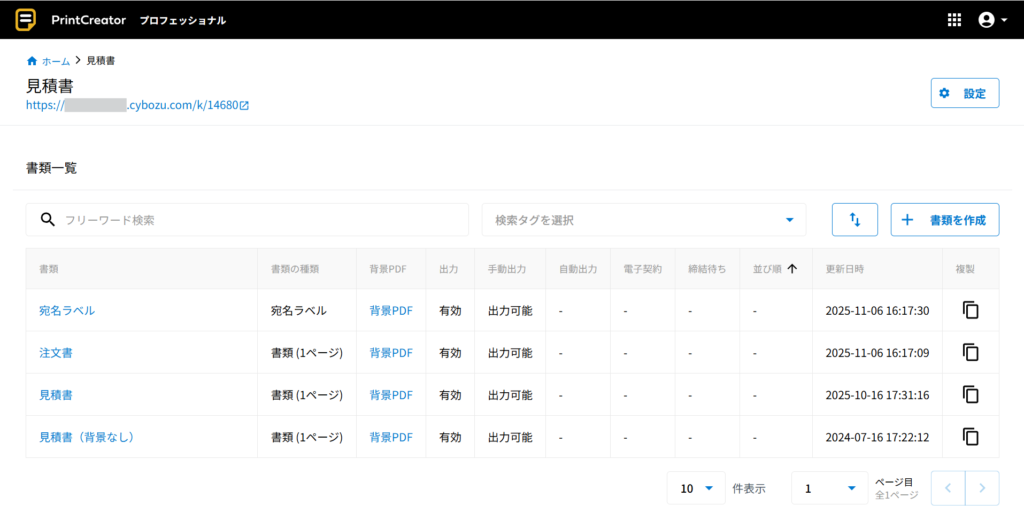This screenshot has height=513, width=1024.
Task: Open external link icon beside cybozu URL
Action: [x=244, y=105]
